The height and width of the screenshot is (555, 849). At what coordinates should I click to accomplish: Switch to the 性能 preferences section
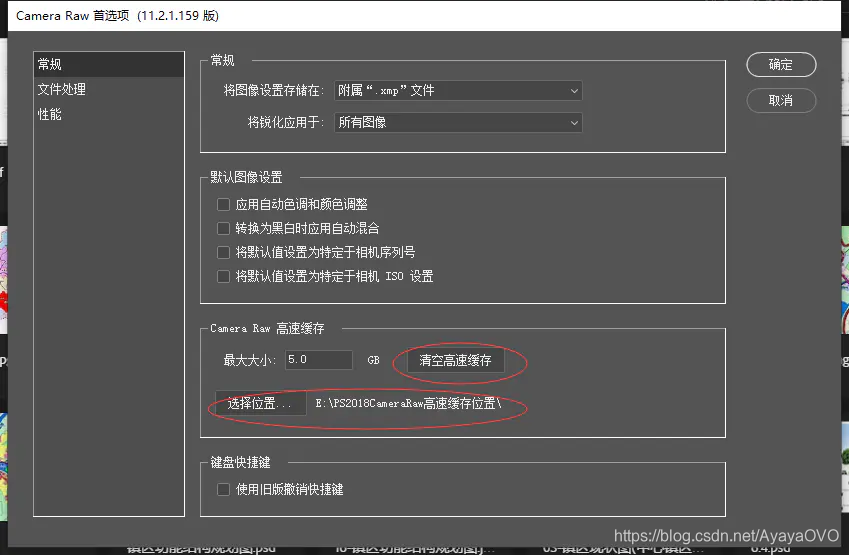(109, 114)
